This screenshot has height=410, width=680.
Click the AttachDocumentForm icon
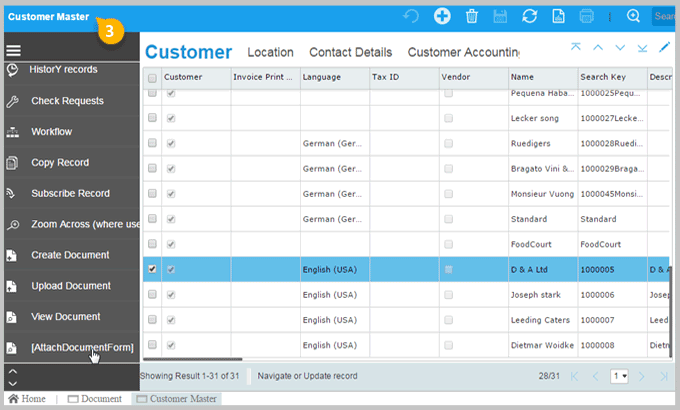point(12,348)
